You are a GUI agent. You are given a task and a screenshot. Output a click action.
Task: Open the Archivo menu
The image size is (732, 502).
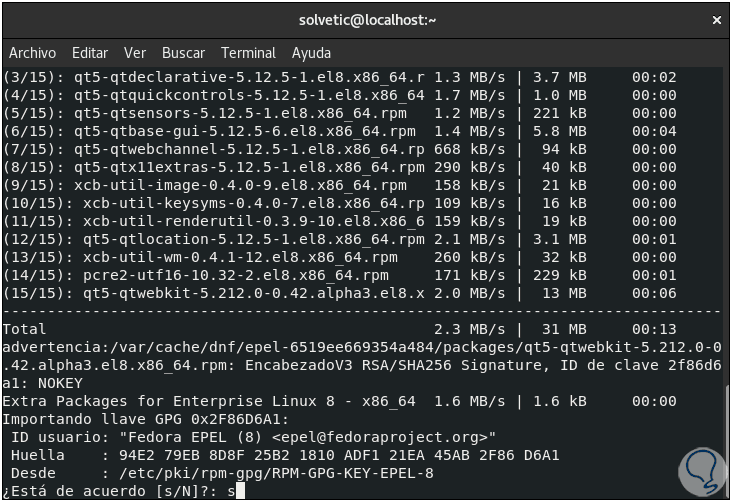coord(33,53)
